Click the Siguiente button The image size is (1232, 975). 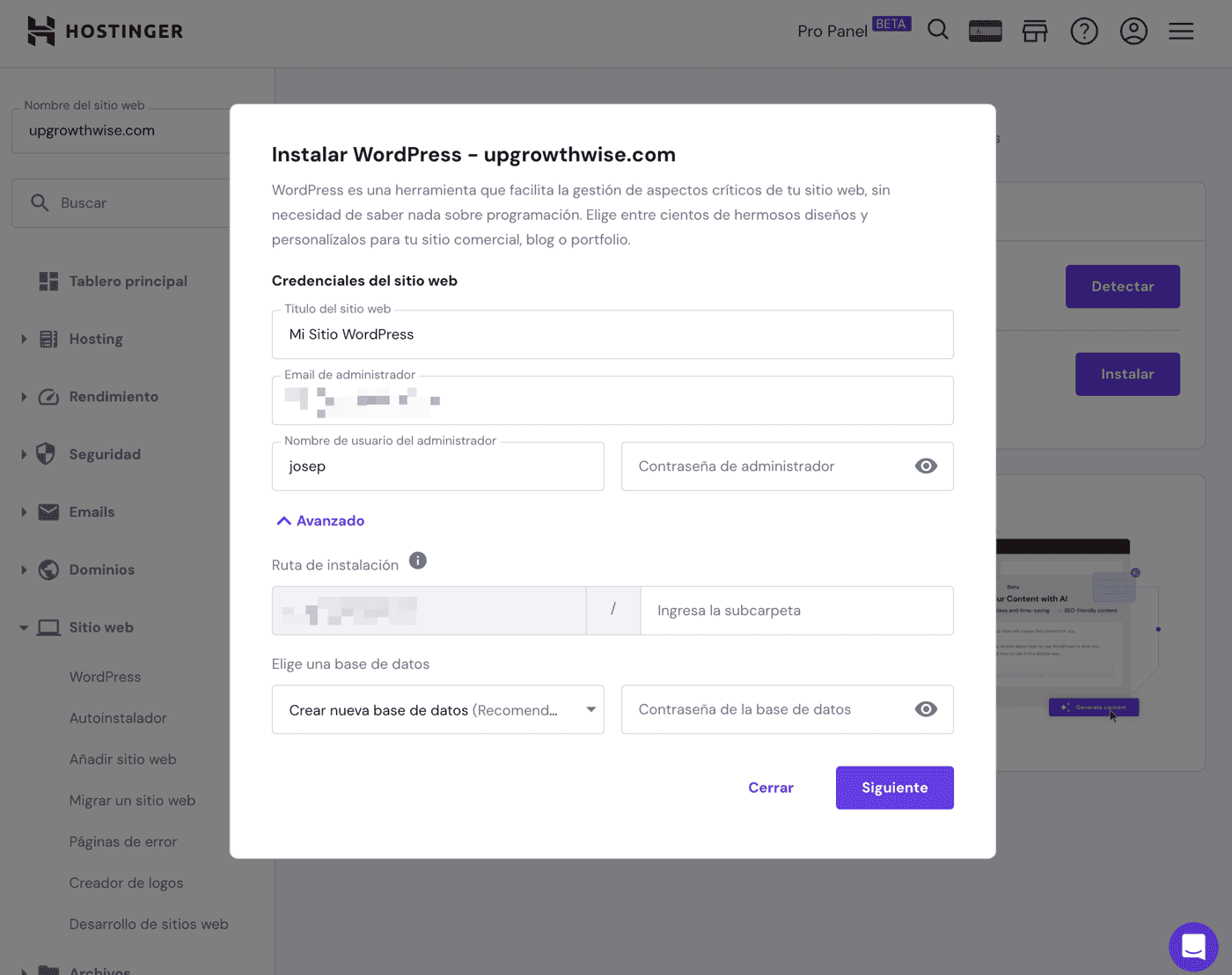(895, 788)
